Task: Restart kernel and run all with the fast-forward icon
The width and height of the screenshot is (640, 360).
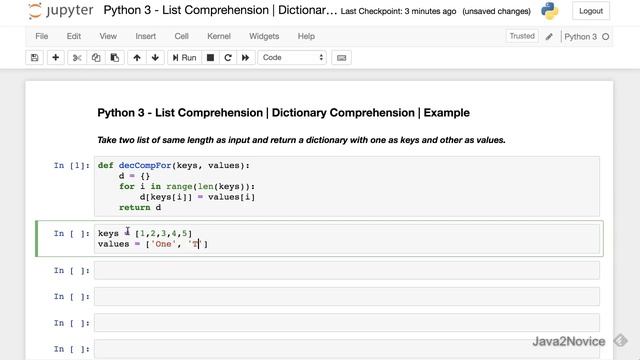Action: [245, 58]
